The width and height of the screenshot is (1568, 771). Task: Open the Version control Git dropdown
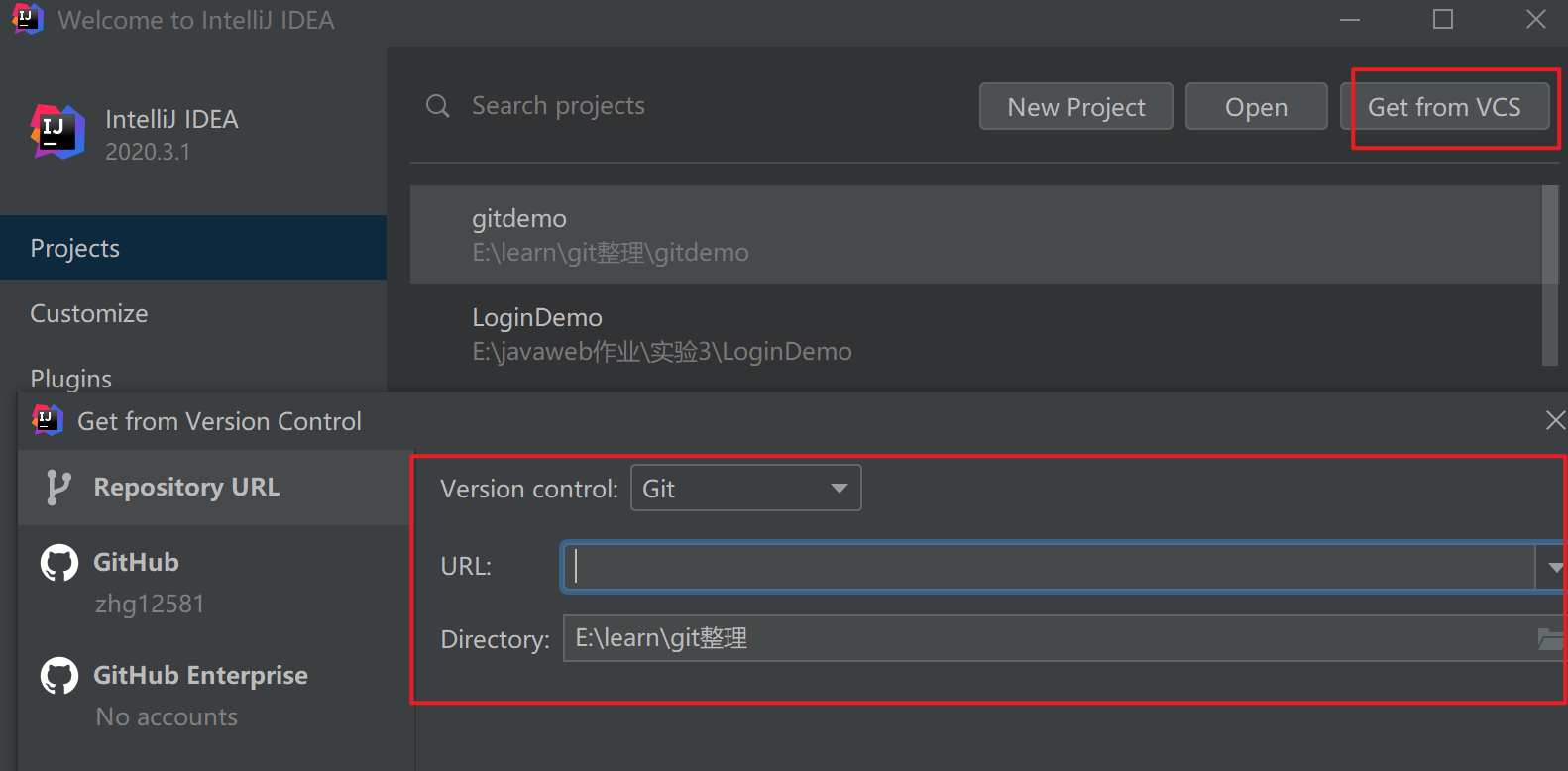point(746,489)
